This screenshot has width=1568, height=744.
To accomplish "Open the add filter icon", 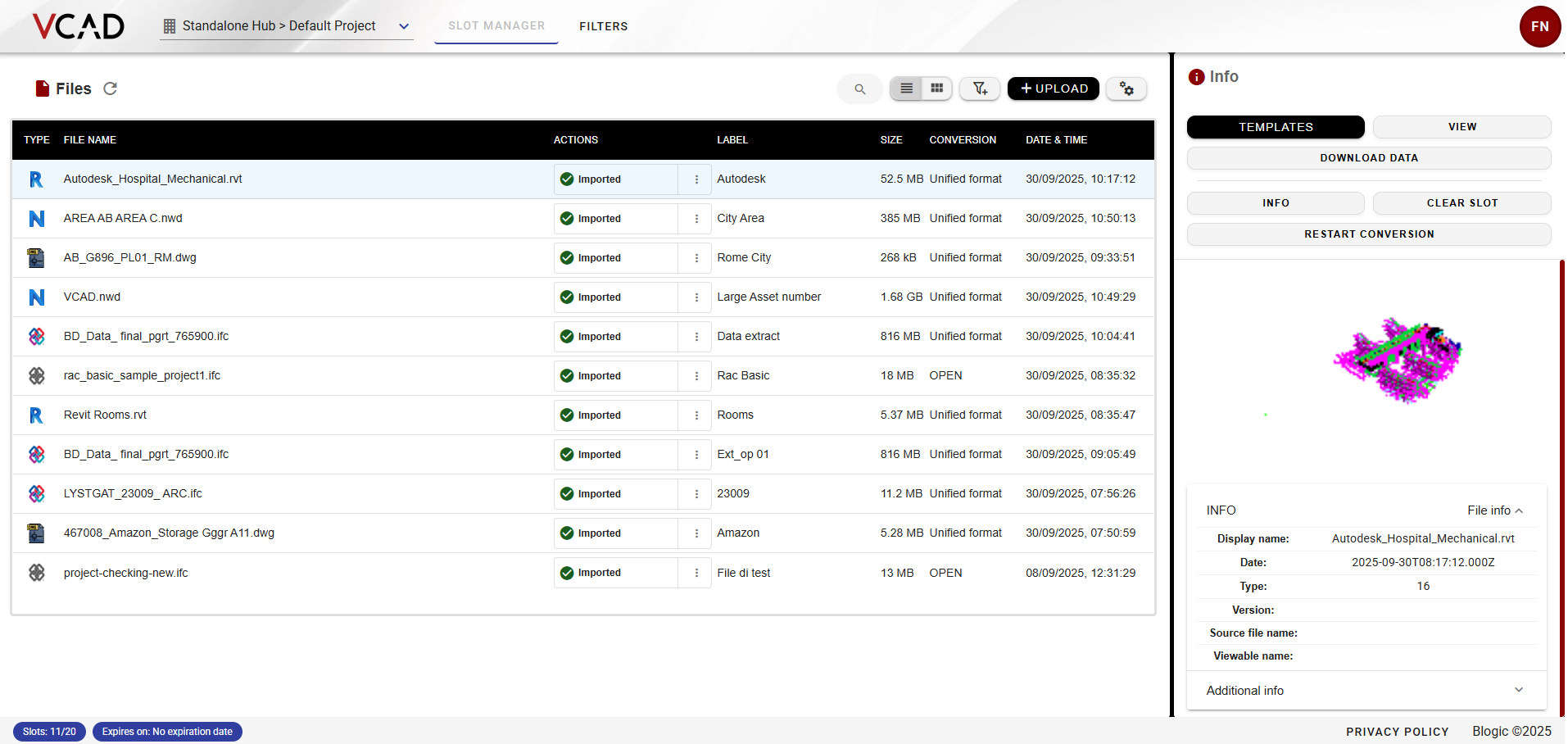I will [980, 88].
